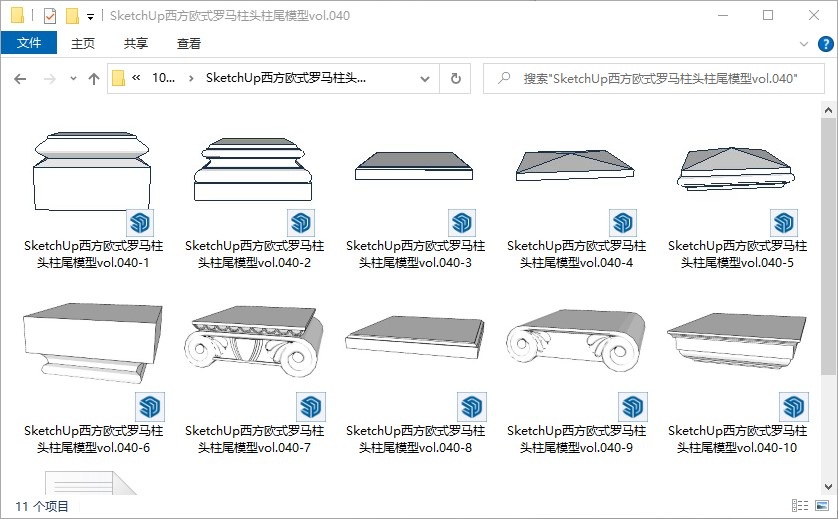838x519 pixels.
Task: Click the file name label vol.040-2
Action: click(254, 254)
